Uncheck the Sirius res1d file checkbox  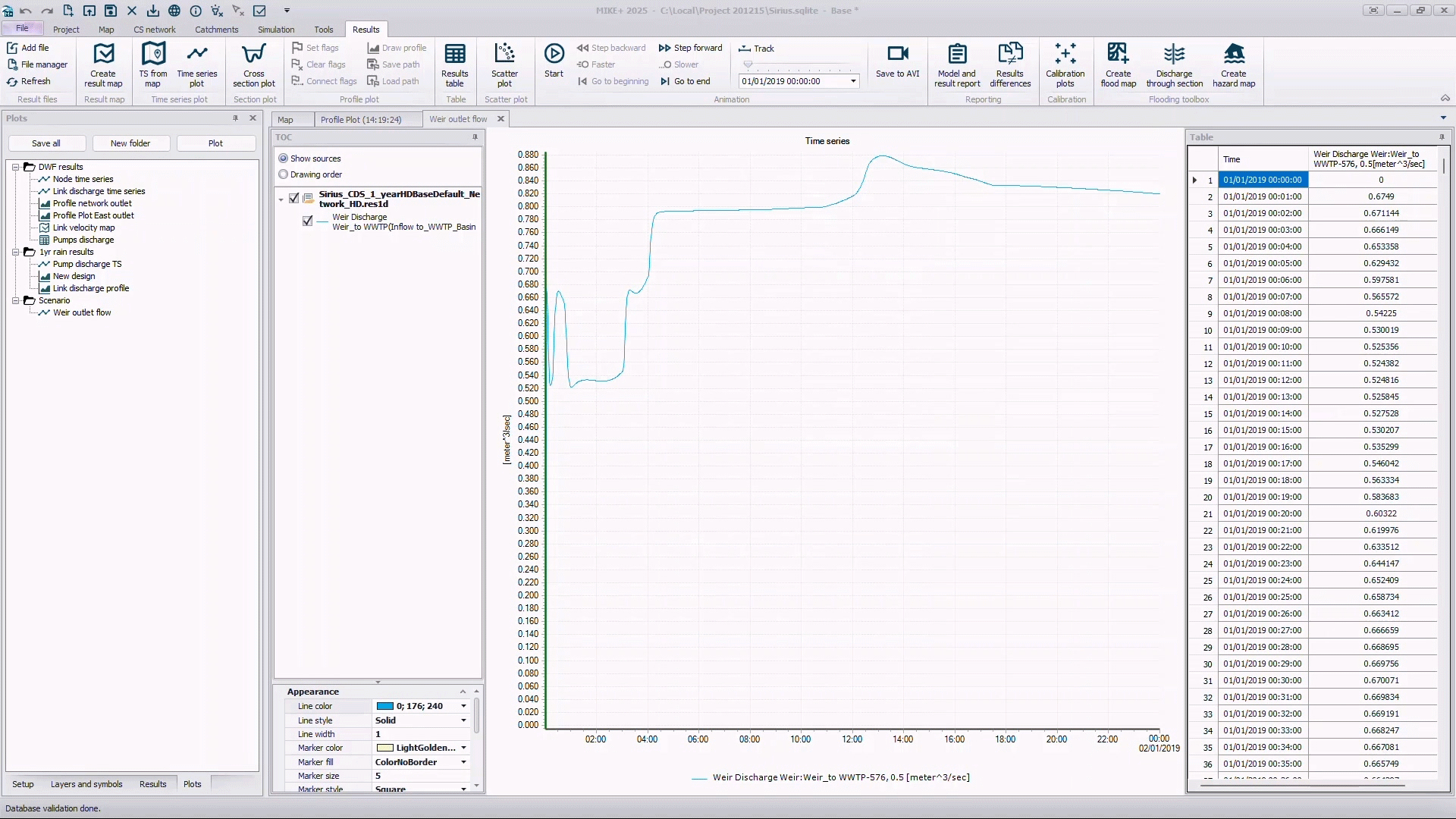pyautogui.click(x=294, y=199)
